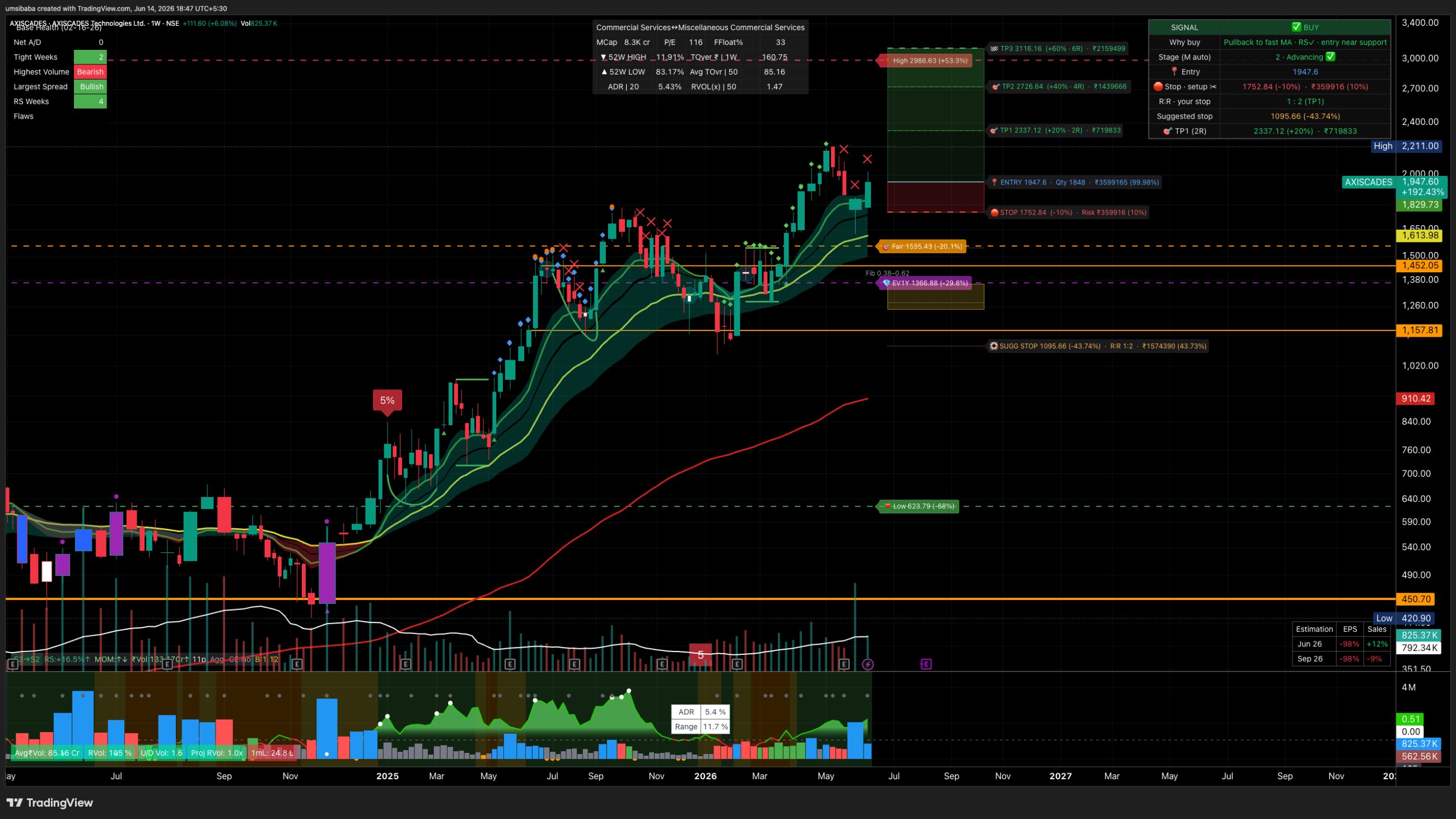Click the AXISCADES Technologies Ltd. symbol title

99,23
